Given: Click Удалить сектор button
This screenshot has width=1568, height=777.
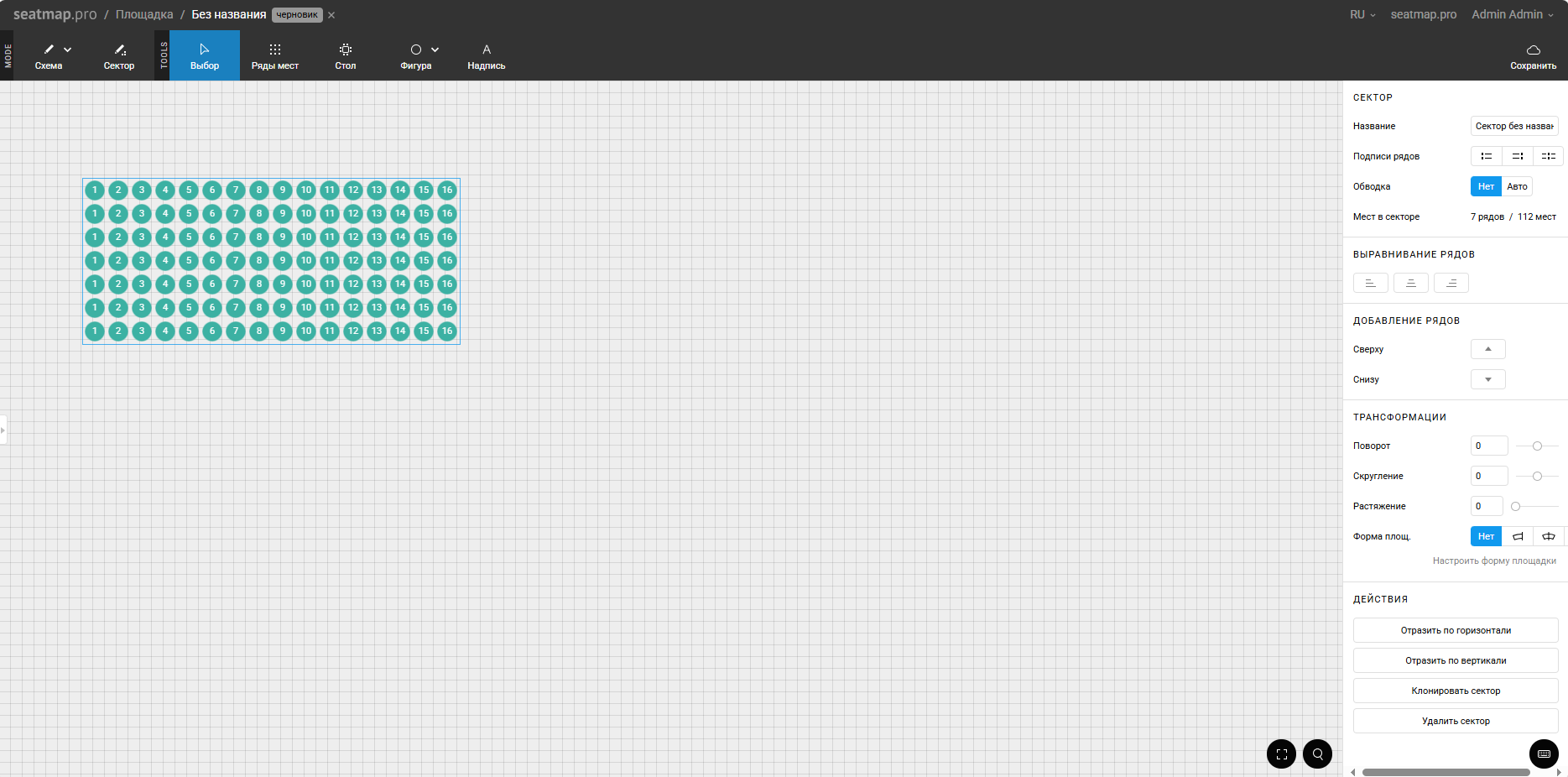Looking at the screenshot, I should (x=1456, y=721).
